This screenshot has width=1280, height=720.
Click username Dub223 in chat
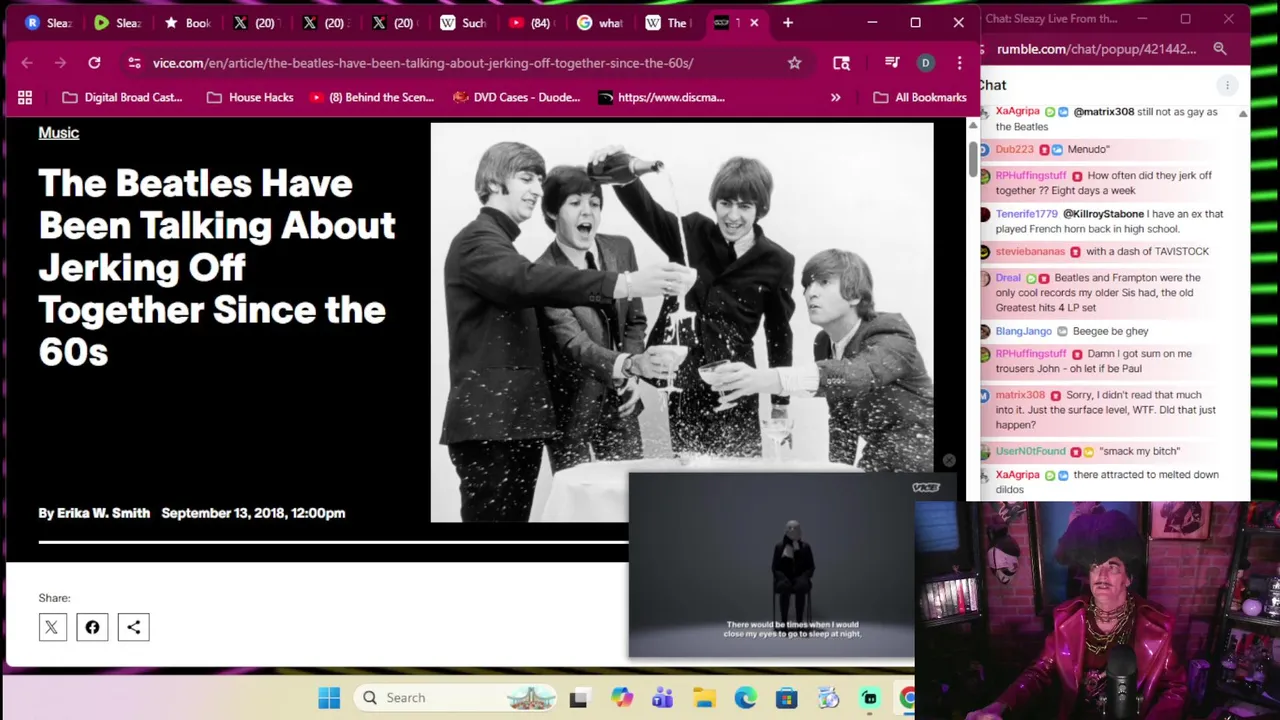[1014, 149]
